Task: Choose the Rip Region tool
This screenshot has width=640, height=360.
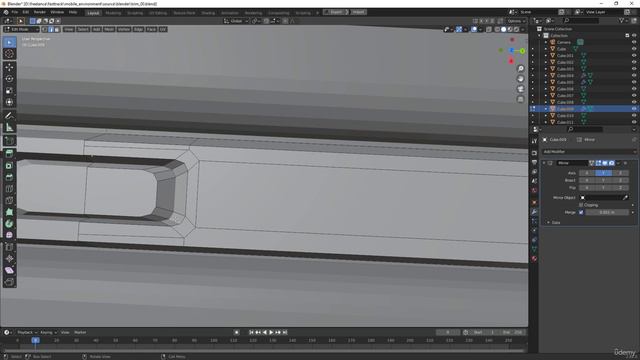Action: pyautogui.click(x=9, y=282)
